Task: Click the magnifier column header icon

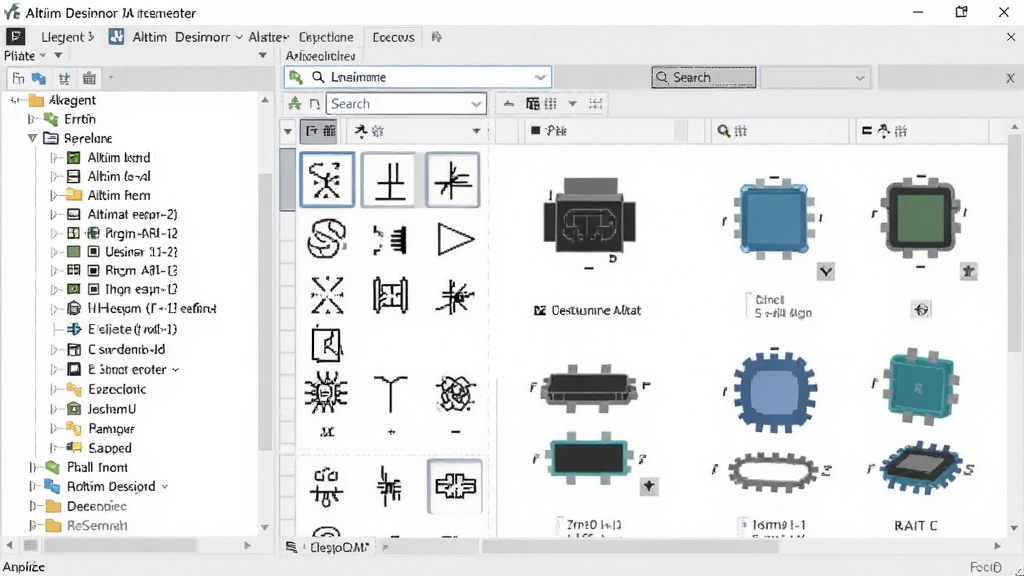Action: [723, 131]
